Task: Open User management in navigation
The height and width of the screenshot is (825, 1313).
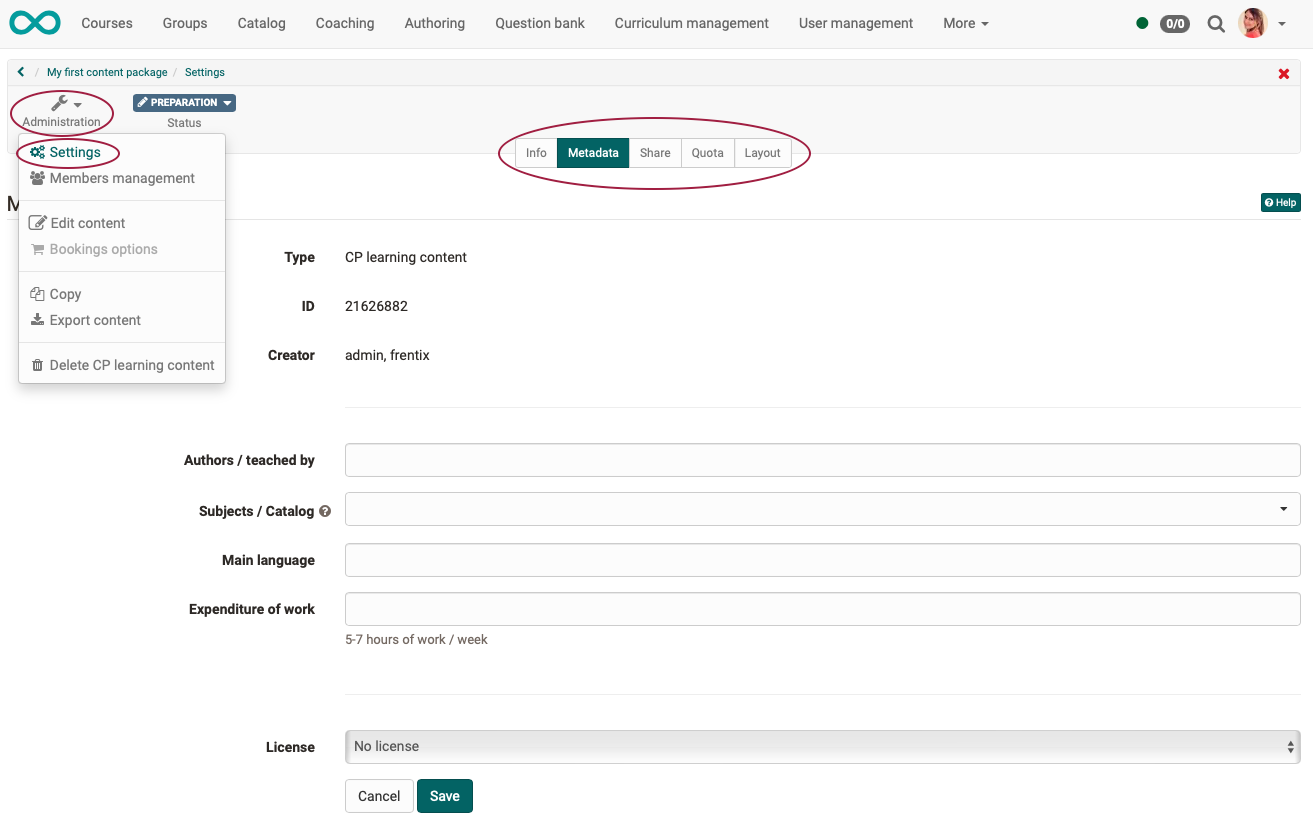Action: click(x=856, y=23)
